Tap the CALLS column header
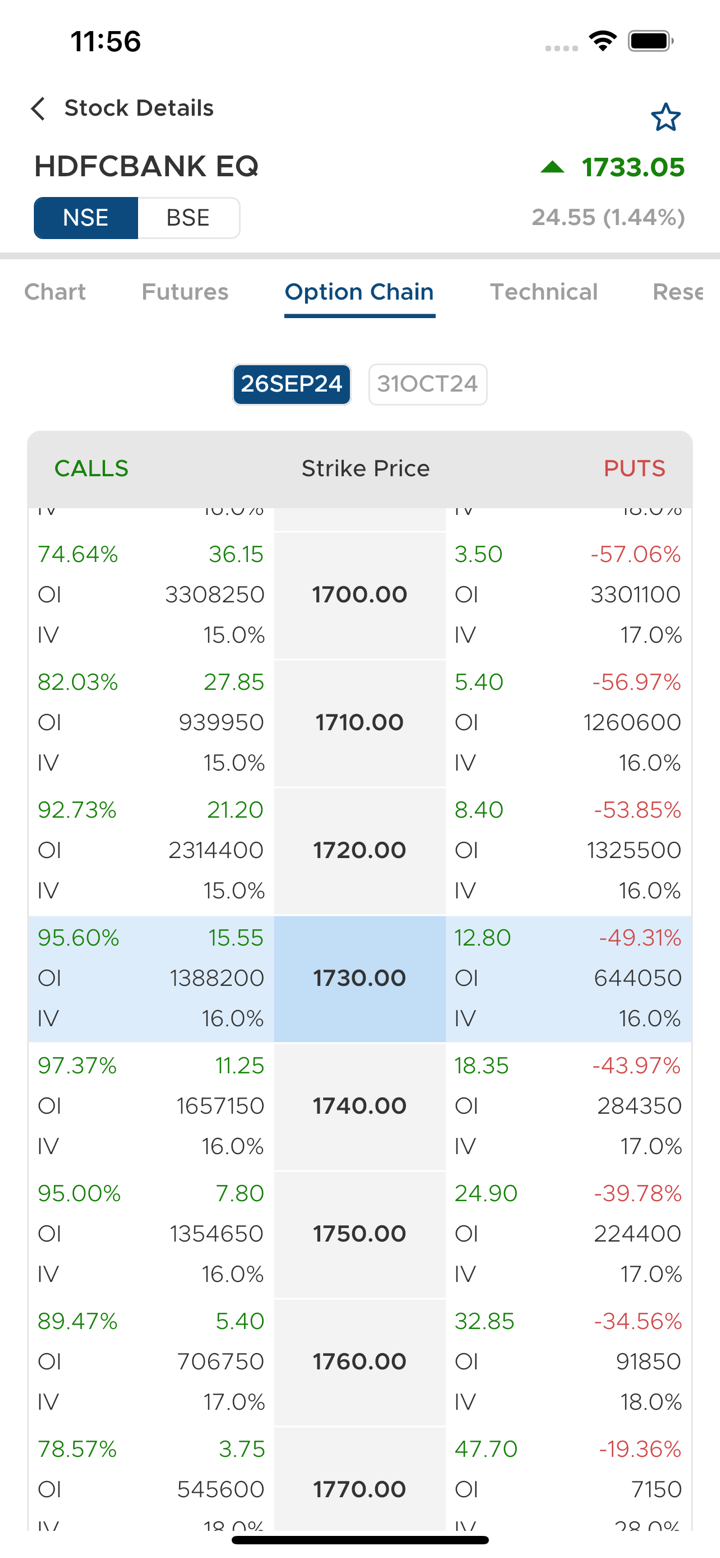The image size is (720, 1558). coord(92,468)
